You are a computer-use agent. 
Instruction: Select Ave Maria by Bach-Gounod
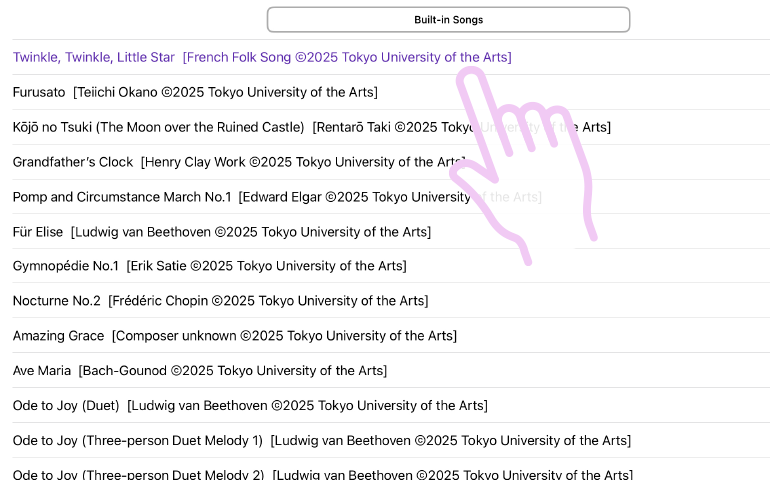click(x=391, y=370)
